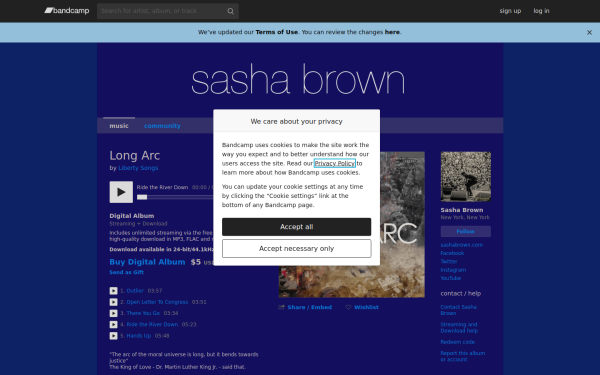Open the Sasha Brown artist photo
The width and height of the screenshot is (600, 375).
coord(466,176)
